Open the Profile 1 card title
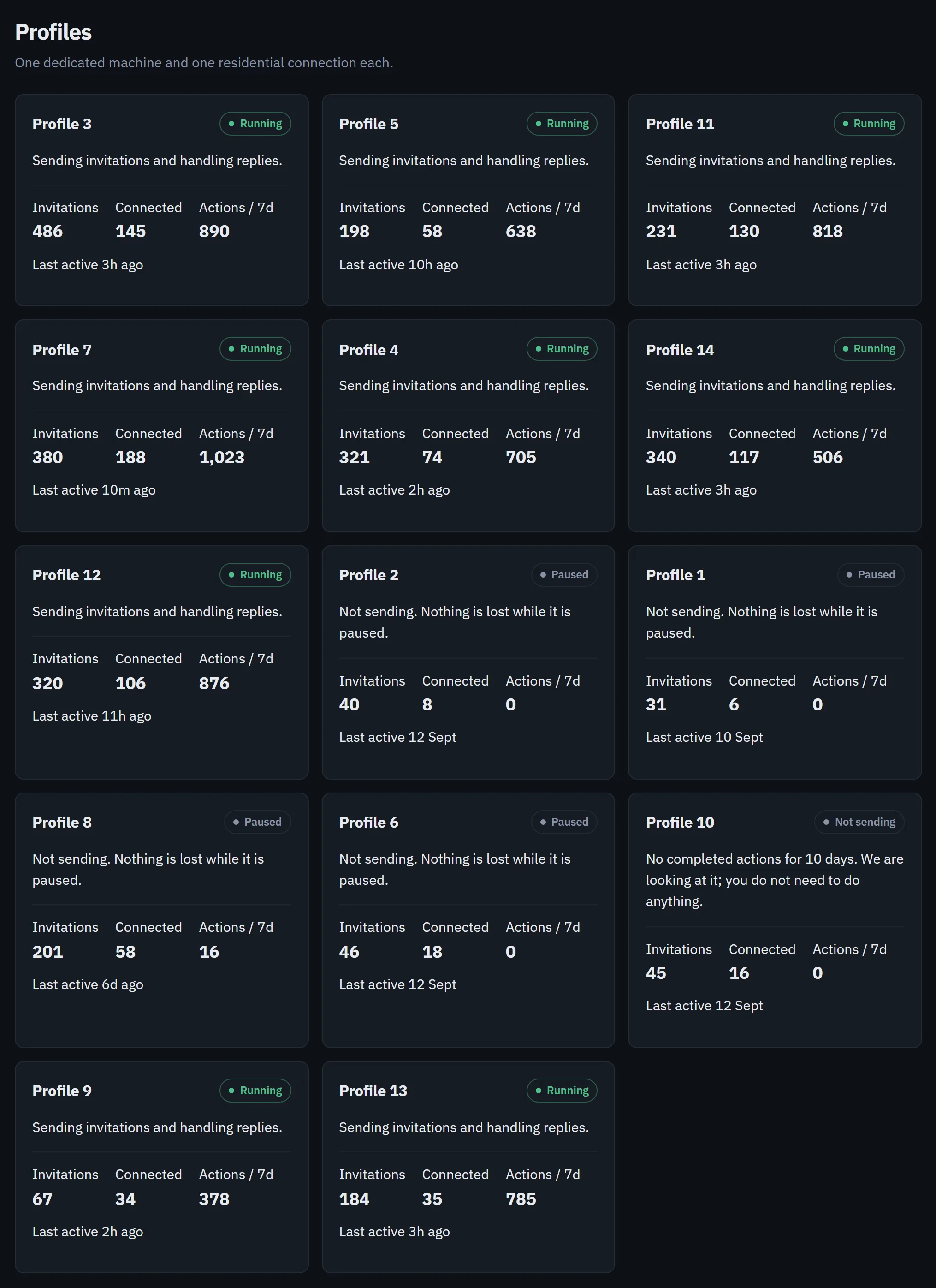This screenshot has width=936, height=1288. (x=675, y=575)
